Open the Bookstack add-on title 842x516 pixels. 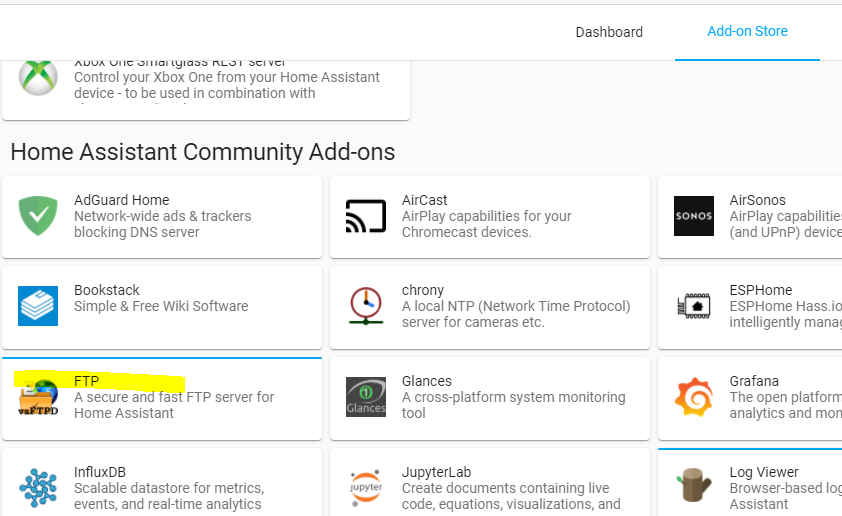[106, 290]
